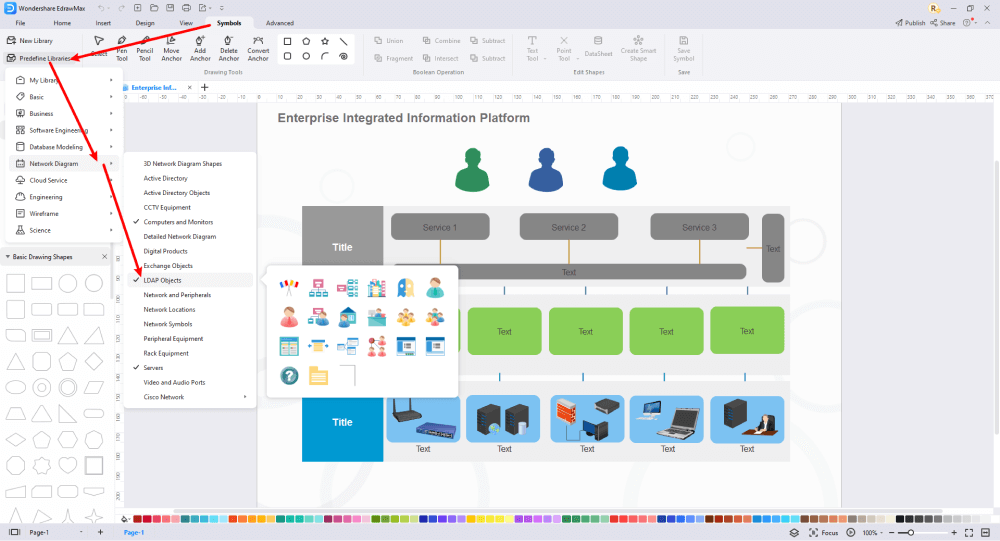
Task: Switch to the Insert tab
Action: [103, 22]
